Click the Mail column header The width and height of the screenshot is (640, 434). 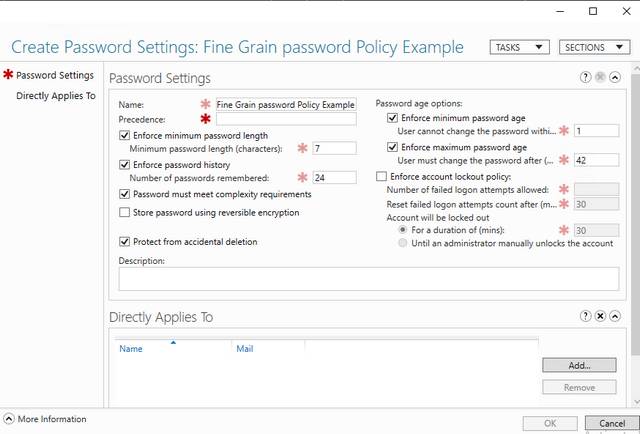point(244,349)
